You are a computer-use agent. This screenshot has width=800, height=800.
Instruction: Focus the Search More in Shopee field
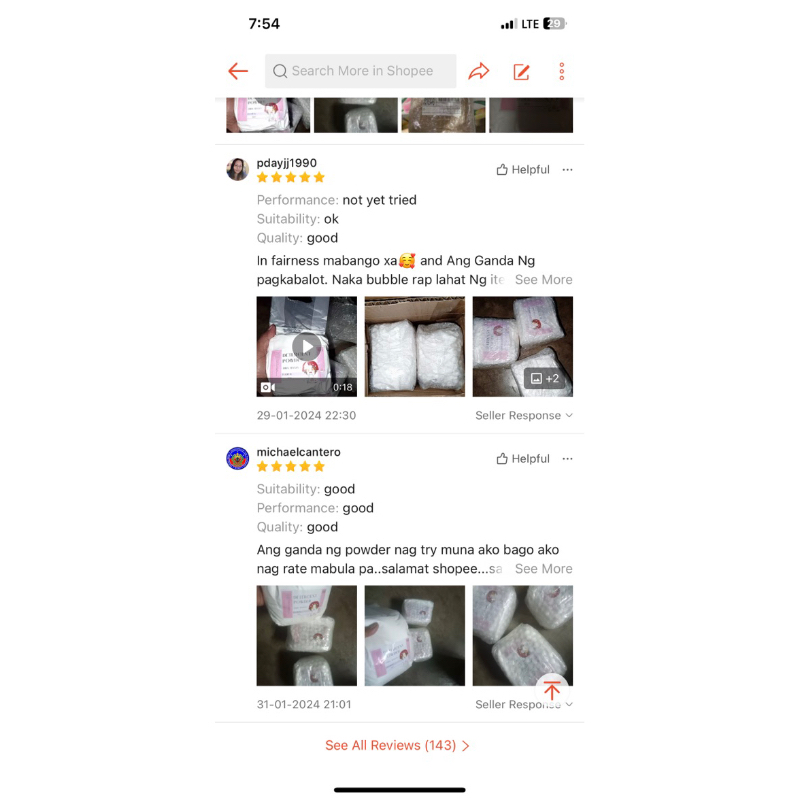pos(360,71)
